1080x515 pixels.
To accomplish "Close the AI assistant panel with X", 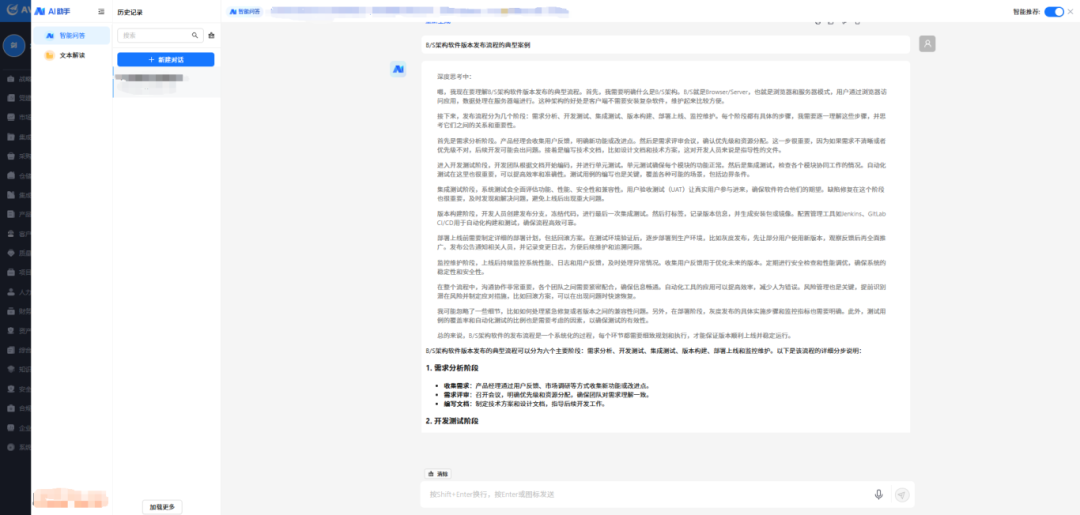I will pyautogui.click(x=1070, y=12).
